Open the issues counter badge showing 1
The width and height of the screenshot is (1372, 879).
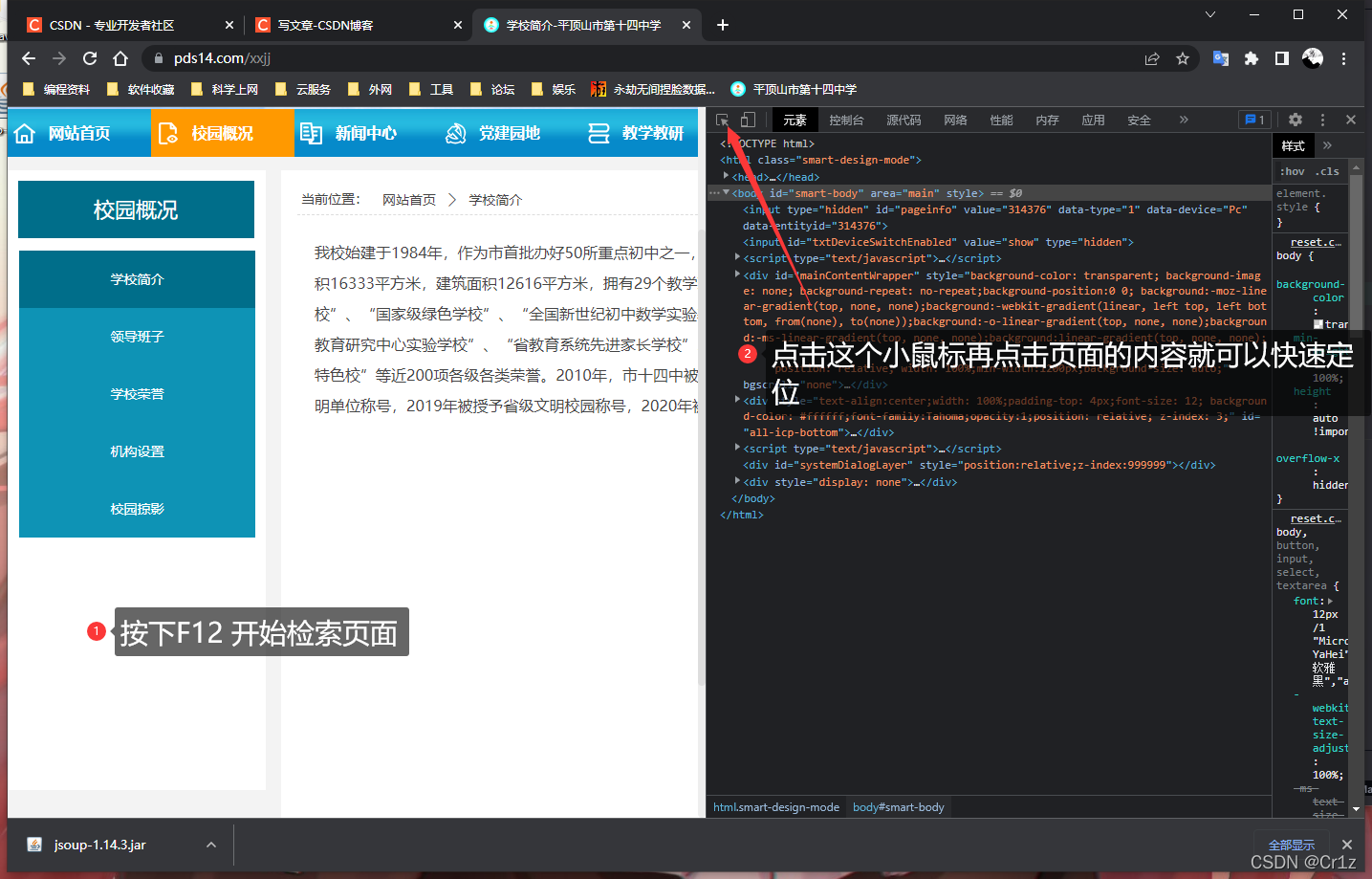click(x=1254, y=120)
